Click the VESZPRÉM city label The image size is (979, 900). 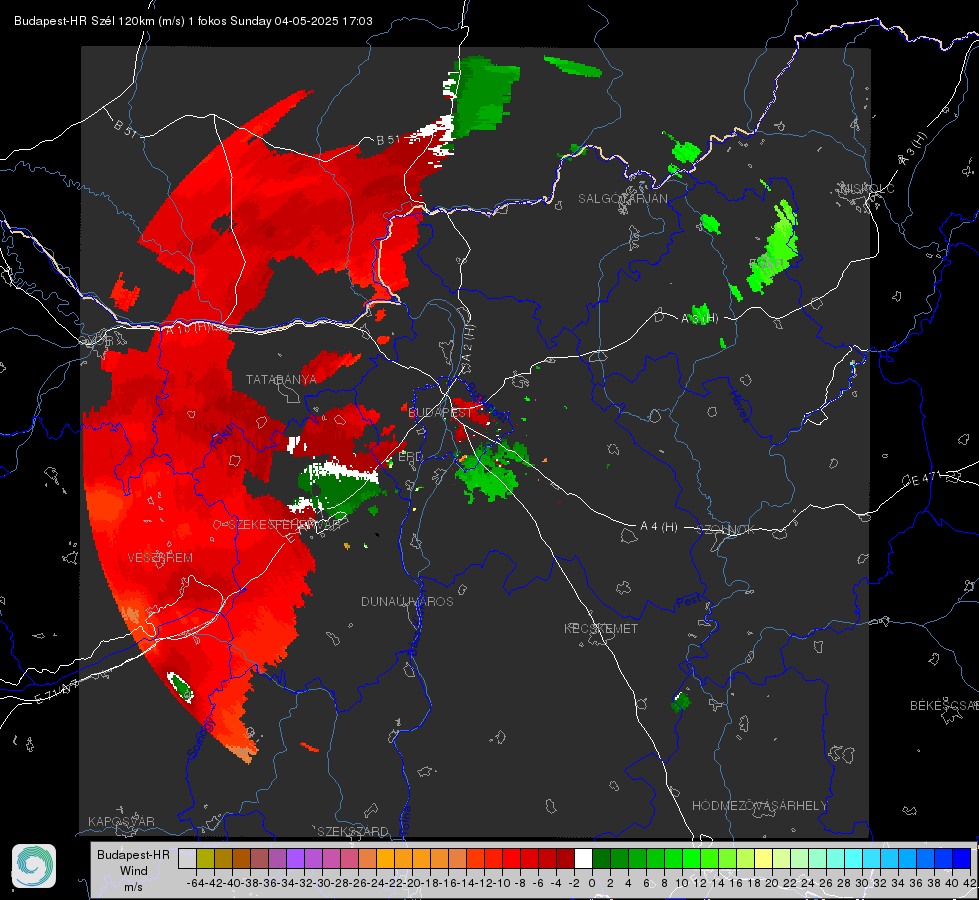click(160, 558)
